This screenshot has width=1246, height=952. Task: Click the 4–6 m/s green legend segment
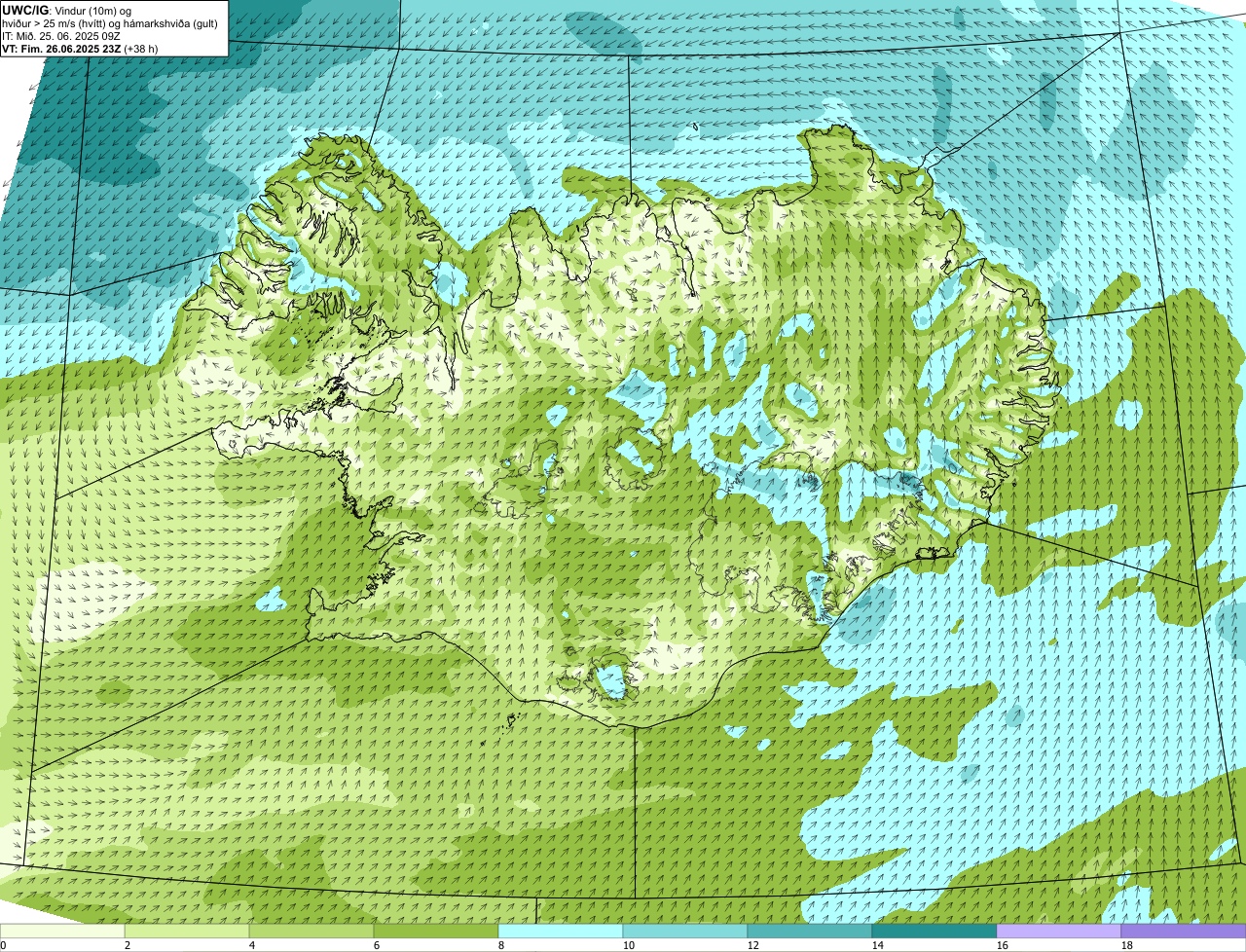[x=311, y=931]
